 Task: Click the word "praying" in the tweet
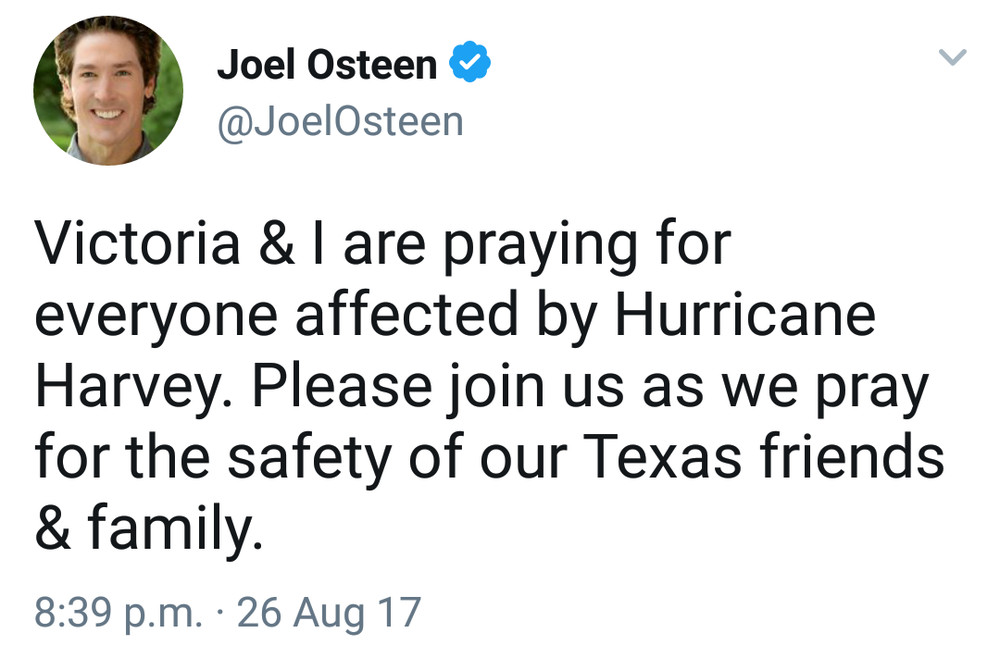(x=540, y=247)
